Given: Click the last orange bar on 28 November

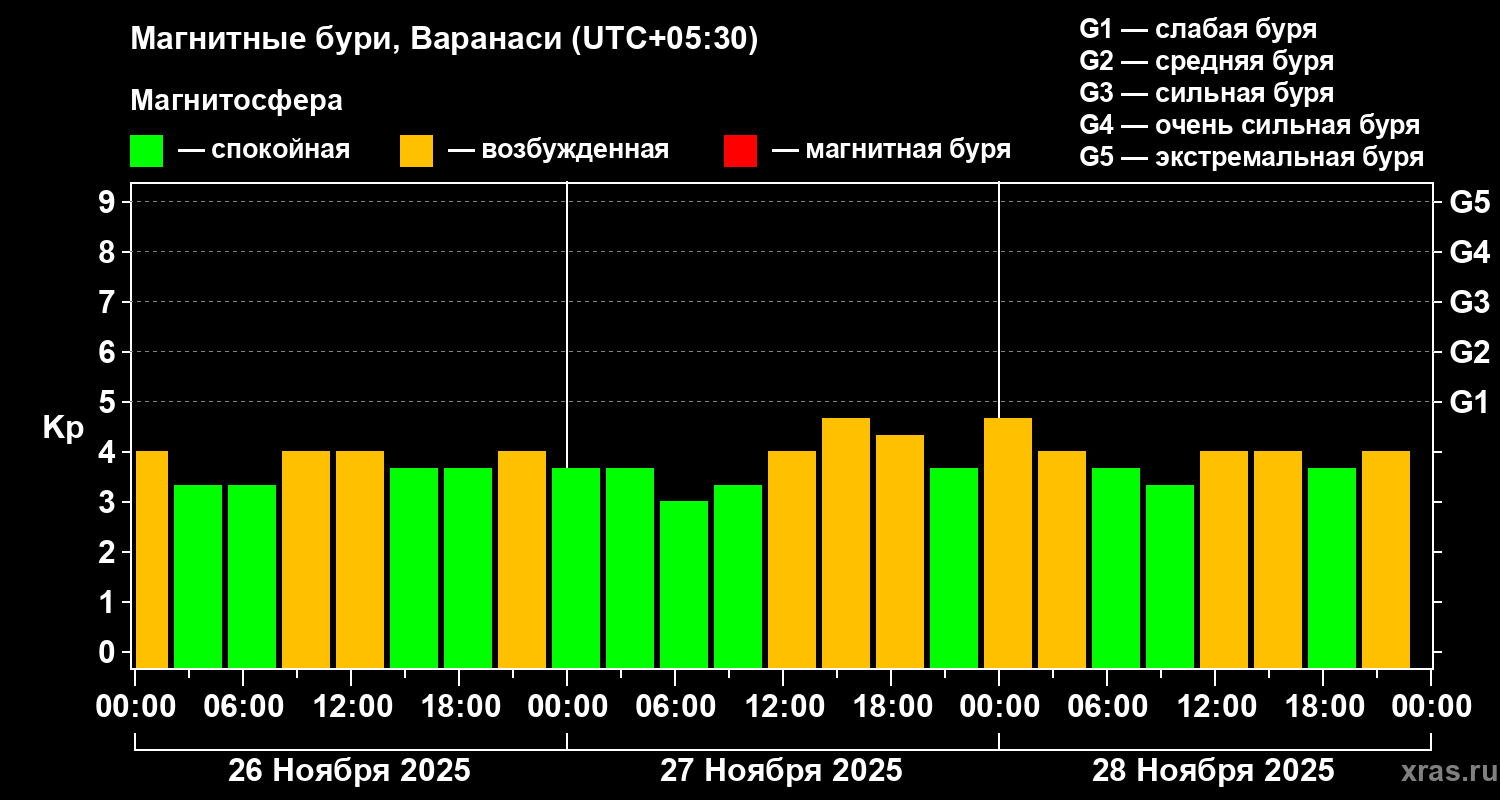Looking at the screenshot, I should pyautogui.click(x=1386, y=560).
